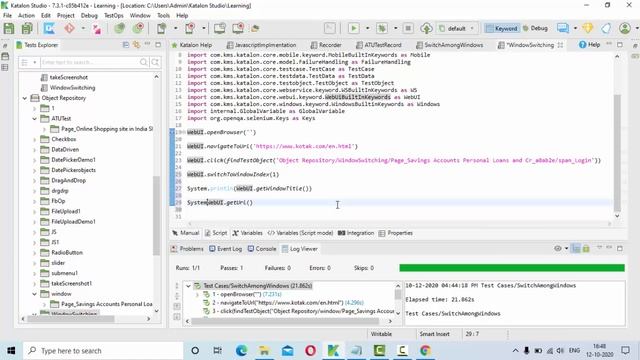Open the Event Log tab
Image resolution: width=640 pixels, height=360 pixels.
225,249
